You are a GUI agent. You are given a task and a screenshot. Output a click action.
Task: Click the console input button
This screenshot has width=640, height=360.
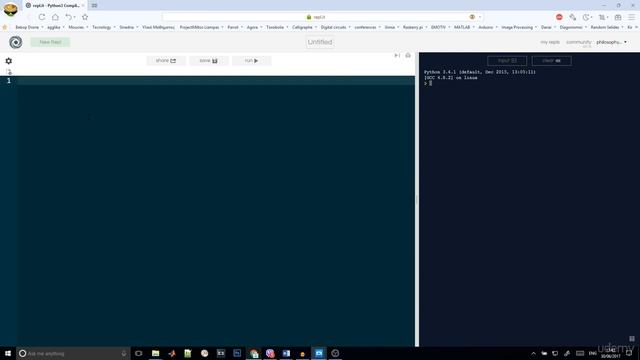click(x=507, y=60)
